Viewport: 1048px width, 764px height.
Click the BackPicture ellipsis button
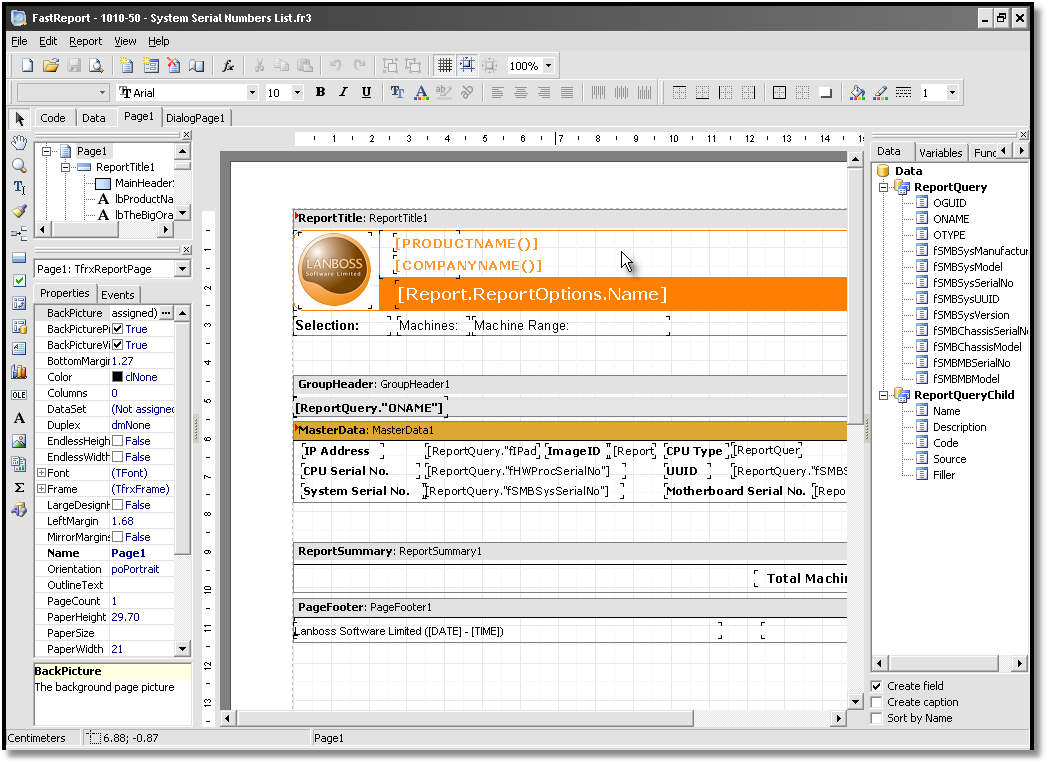166,313
